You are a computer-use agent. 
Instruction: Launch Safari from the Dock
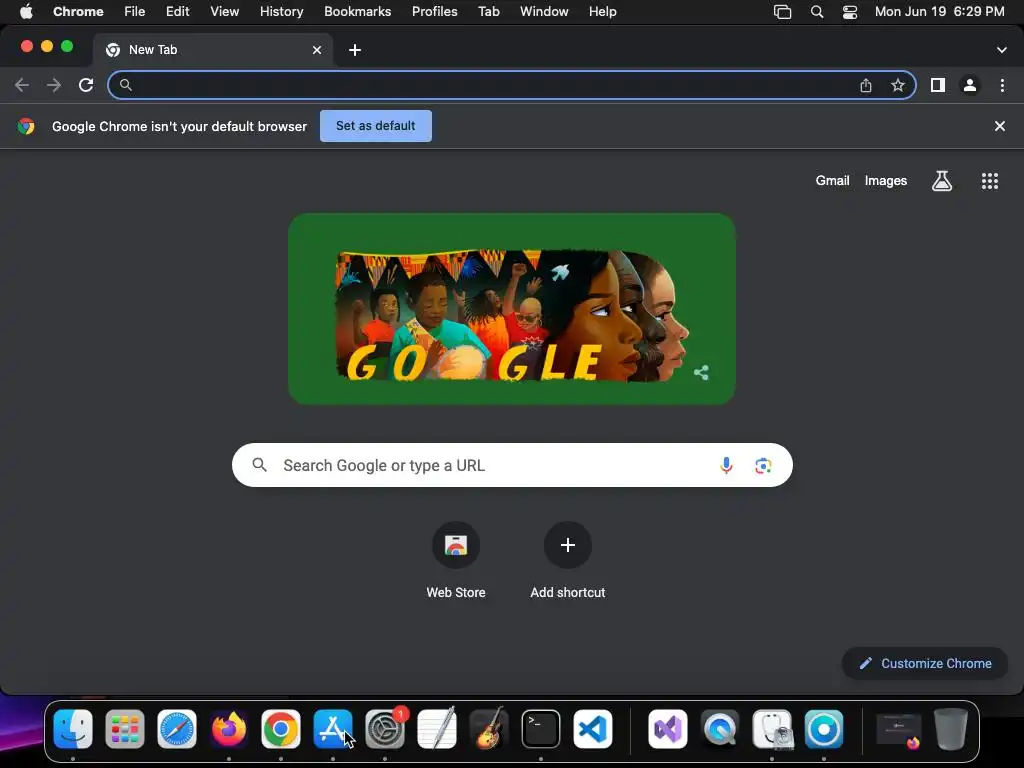[x=177, y=729]
